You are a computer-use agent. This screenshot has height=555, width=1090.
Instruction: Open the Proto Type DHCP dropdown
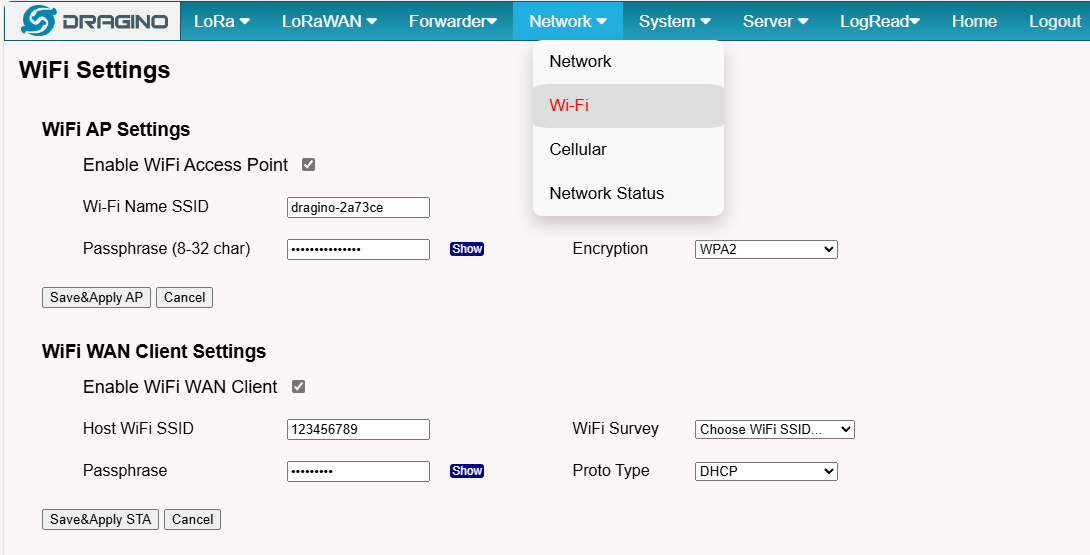[766, 471]
